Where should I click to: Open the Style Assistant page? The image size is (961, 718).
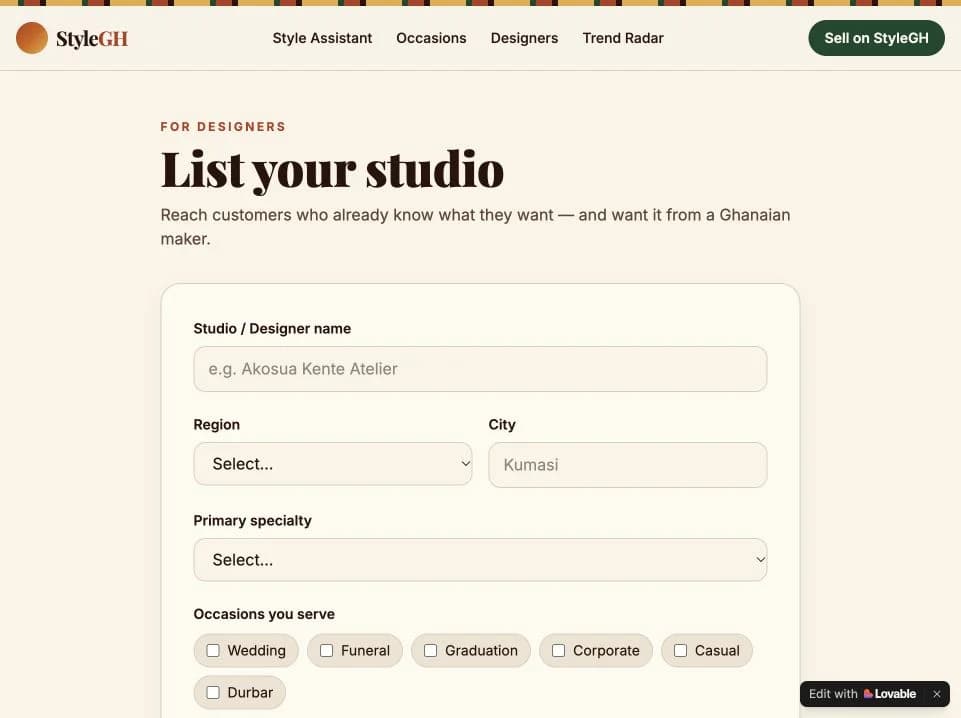pyautogui.click(x=322, y=38)
